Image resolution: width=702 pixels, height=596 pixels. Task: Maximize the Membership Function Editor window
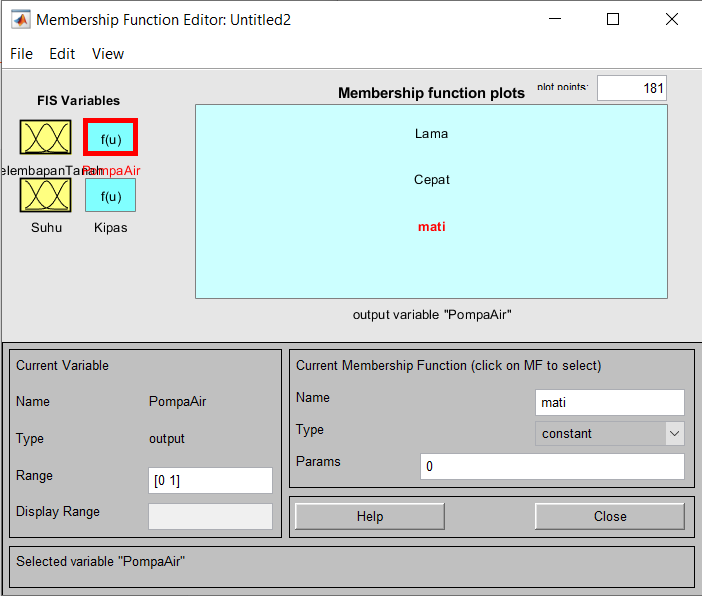click(613, 19)
